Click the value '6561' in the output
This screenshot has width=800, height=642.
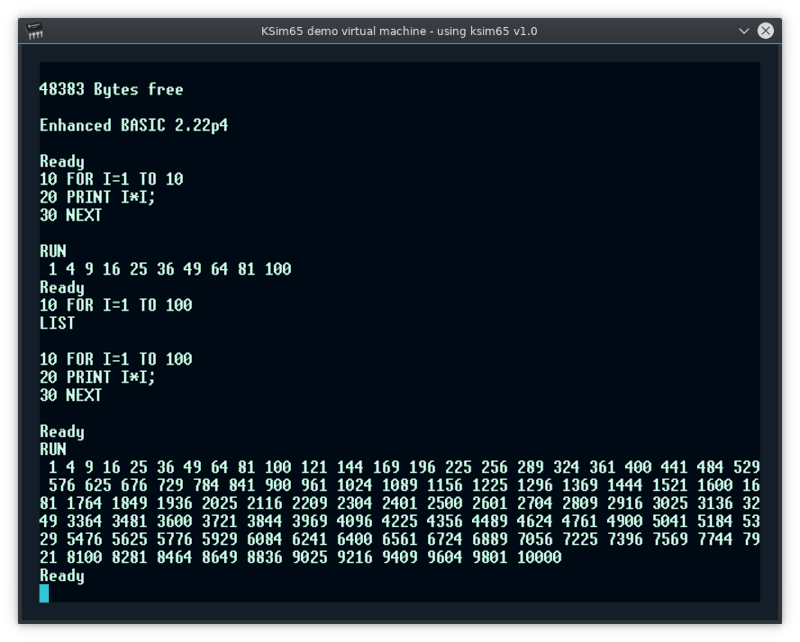(399, 539)
